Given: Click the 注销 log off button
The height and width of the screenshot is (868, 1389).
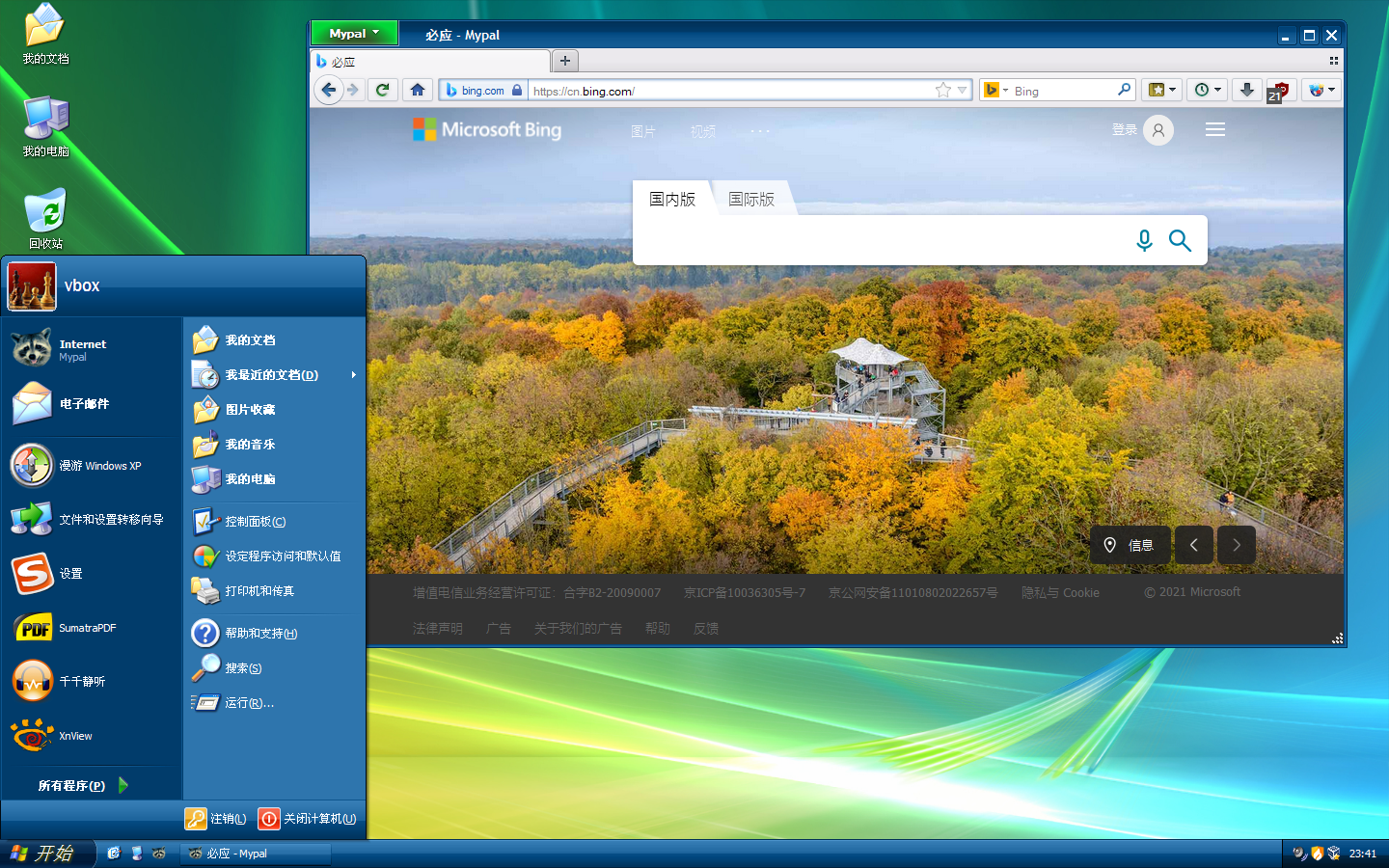Looking at the screenshot, I should tap(216, 818).
